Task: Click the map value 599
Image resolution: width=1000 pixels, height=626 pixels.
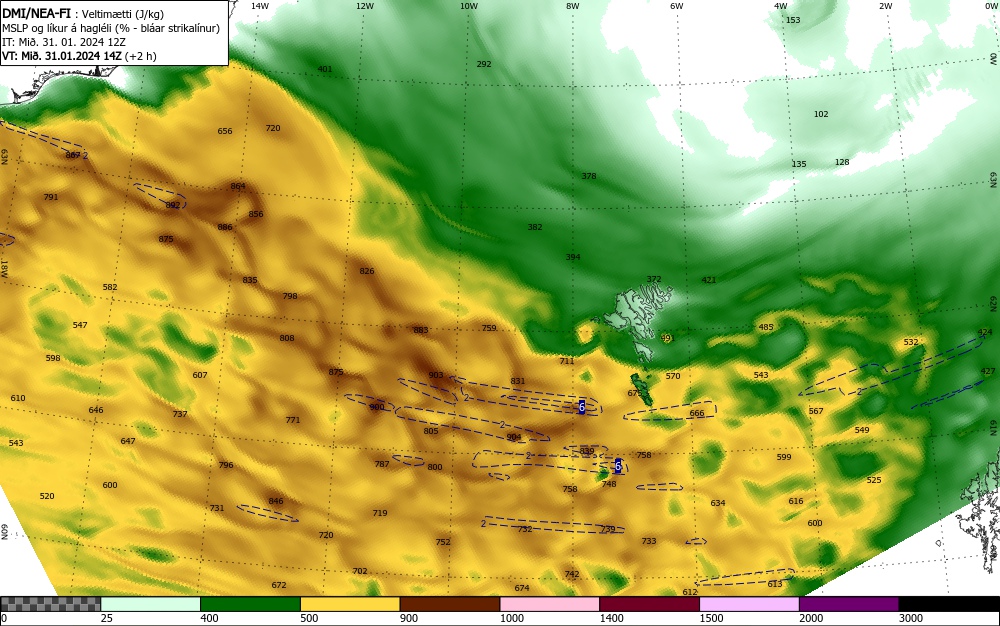Action: point(784,457)
